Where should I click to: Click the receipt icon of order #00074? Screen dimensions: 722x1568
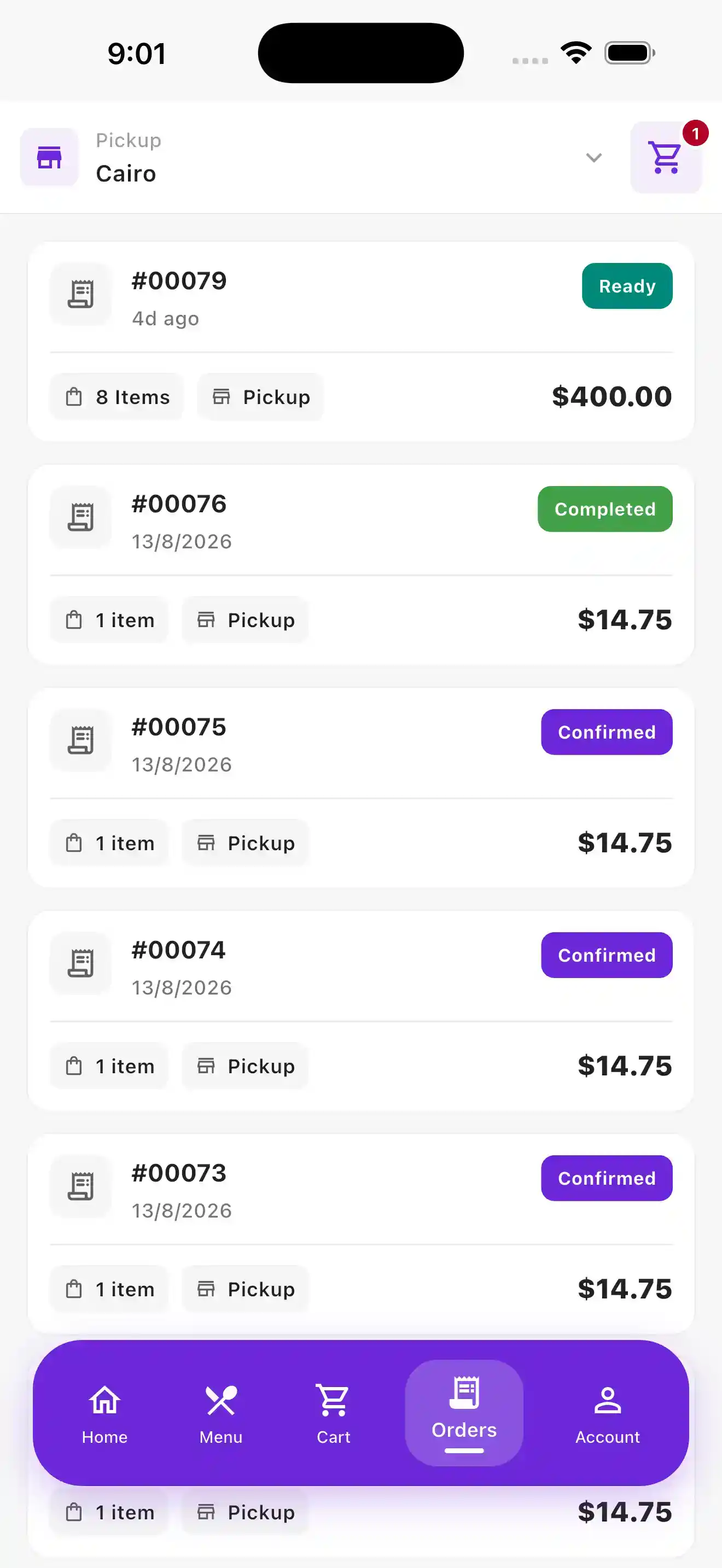(80, 963)
